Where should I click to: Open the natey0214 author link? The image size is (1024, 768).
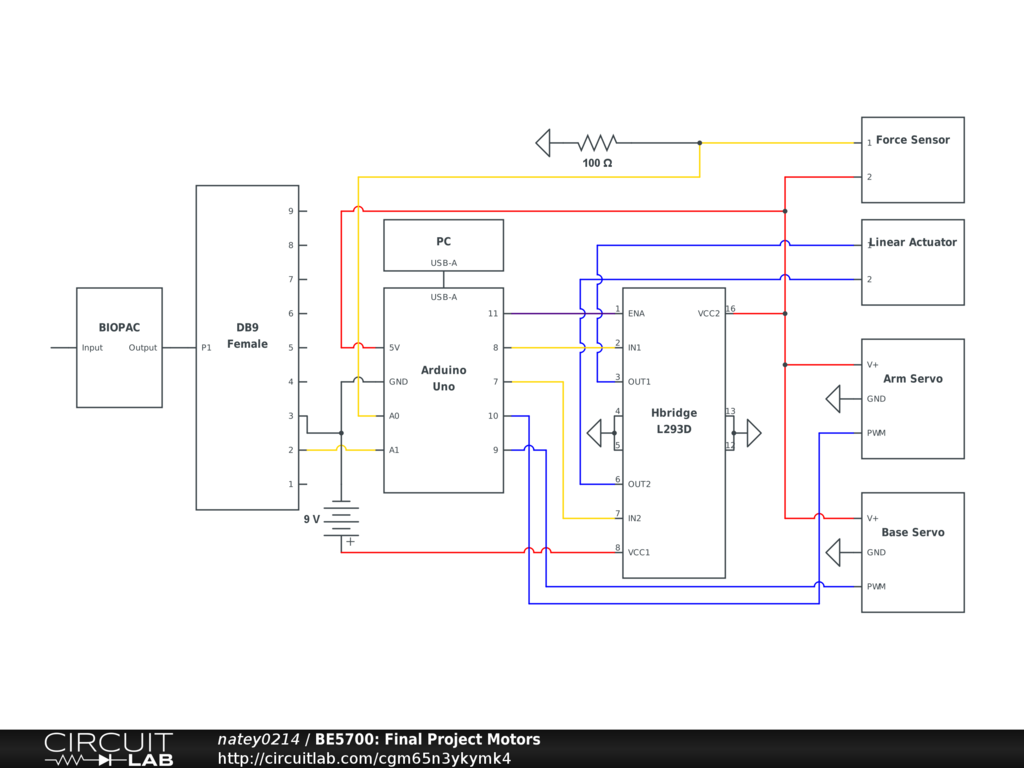click(x=258, y=740)
